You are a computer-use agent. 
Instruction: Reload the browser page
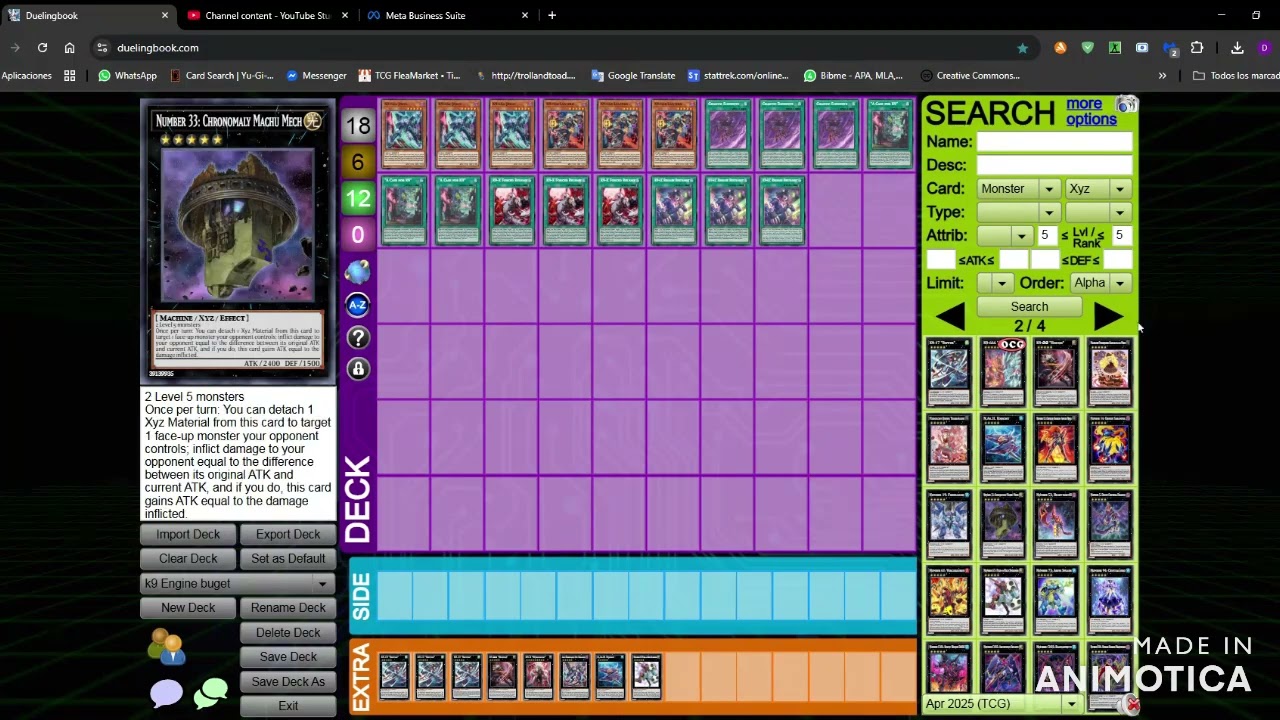42,47
